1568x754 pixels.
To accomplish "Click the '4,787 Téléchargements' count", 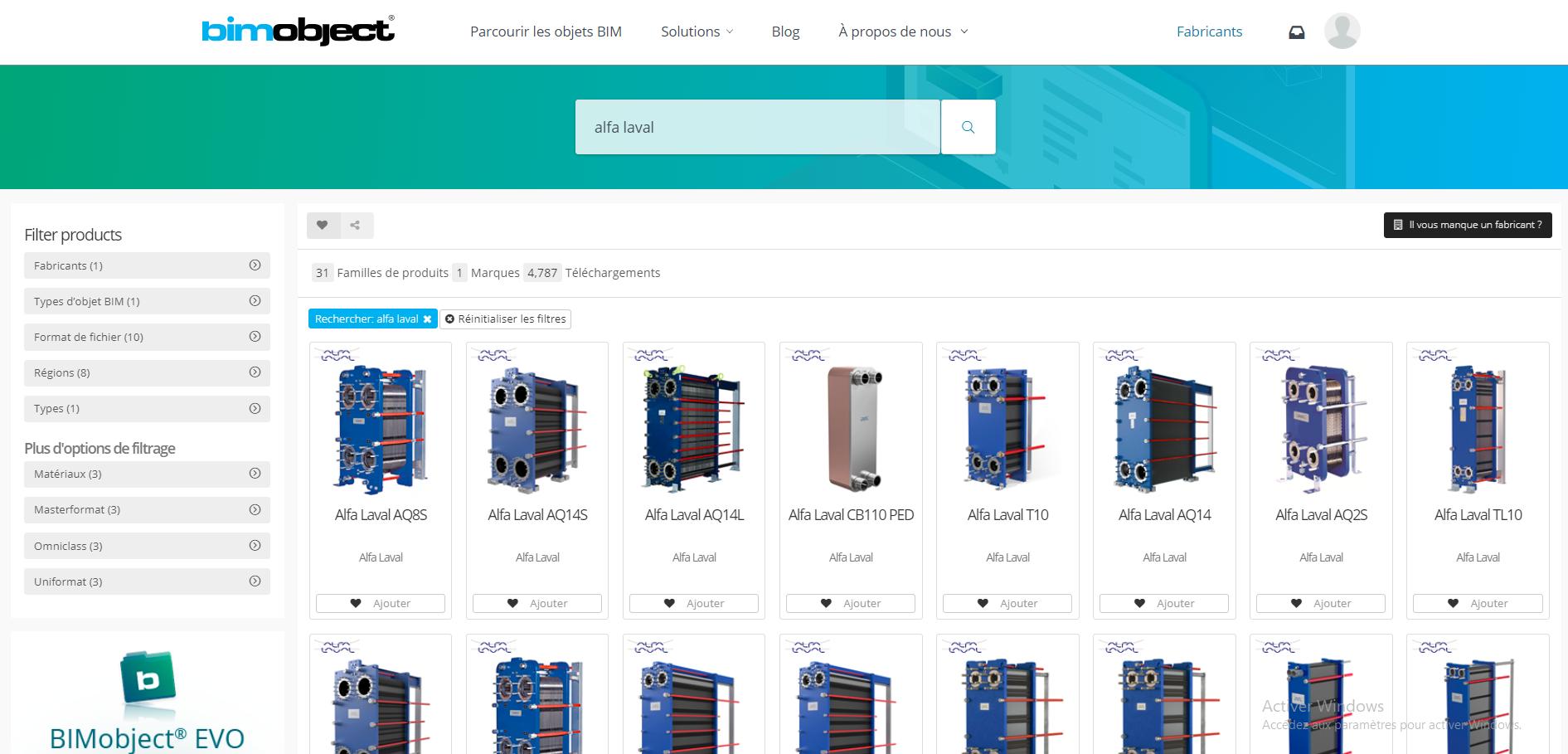I will pyautogui.click(x=592, y=273).
